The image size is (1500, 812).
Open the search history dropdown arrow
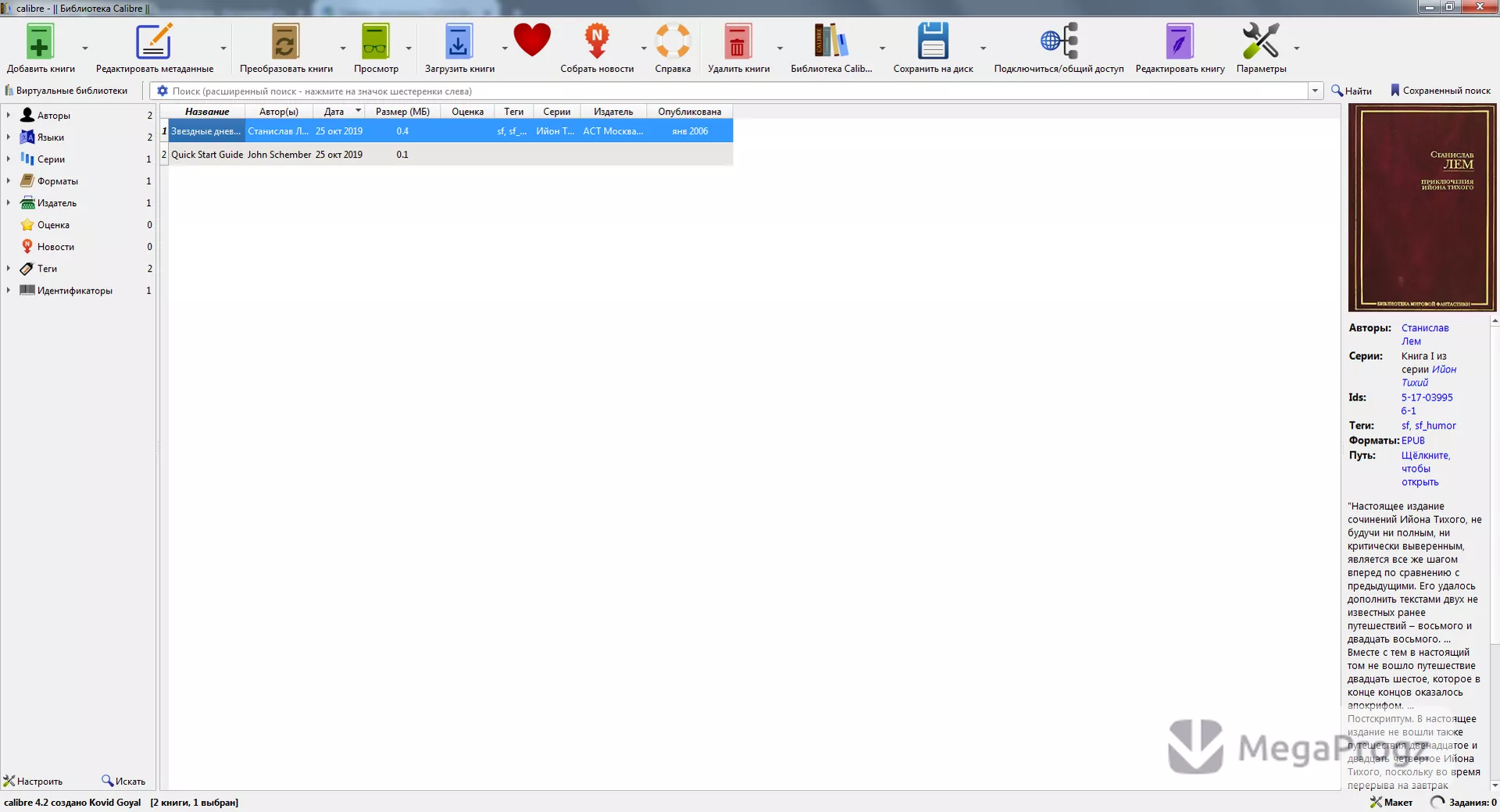[1315, 91]
